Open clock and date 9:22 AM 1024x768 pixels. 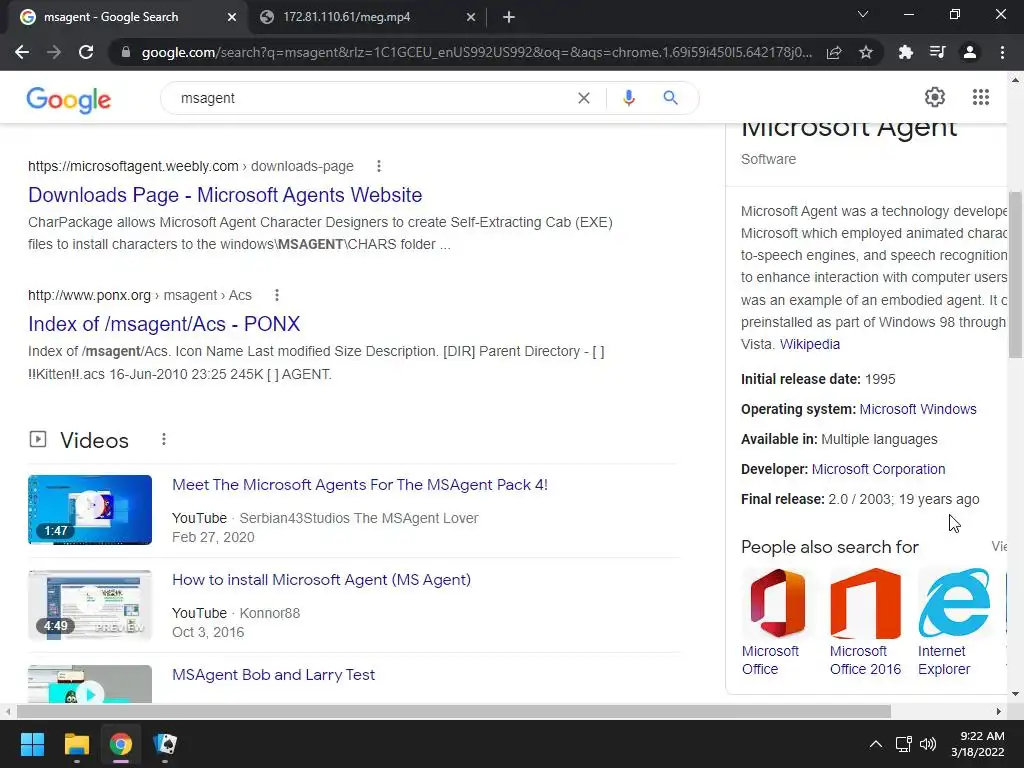pos(978,744)
